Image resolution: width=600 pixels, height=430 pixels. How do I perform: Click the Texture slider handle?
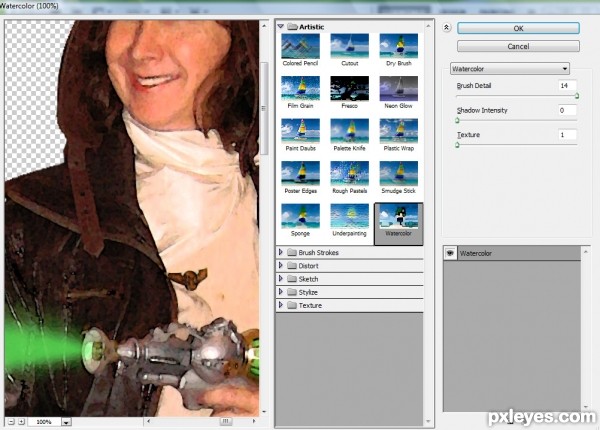(457, 145)
